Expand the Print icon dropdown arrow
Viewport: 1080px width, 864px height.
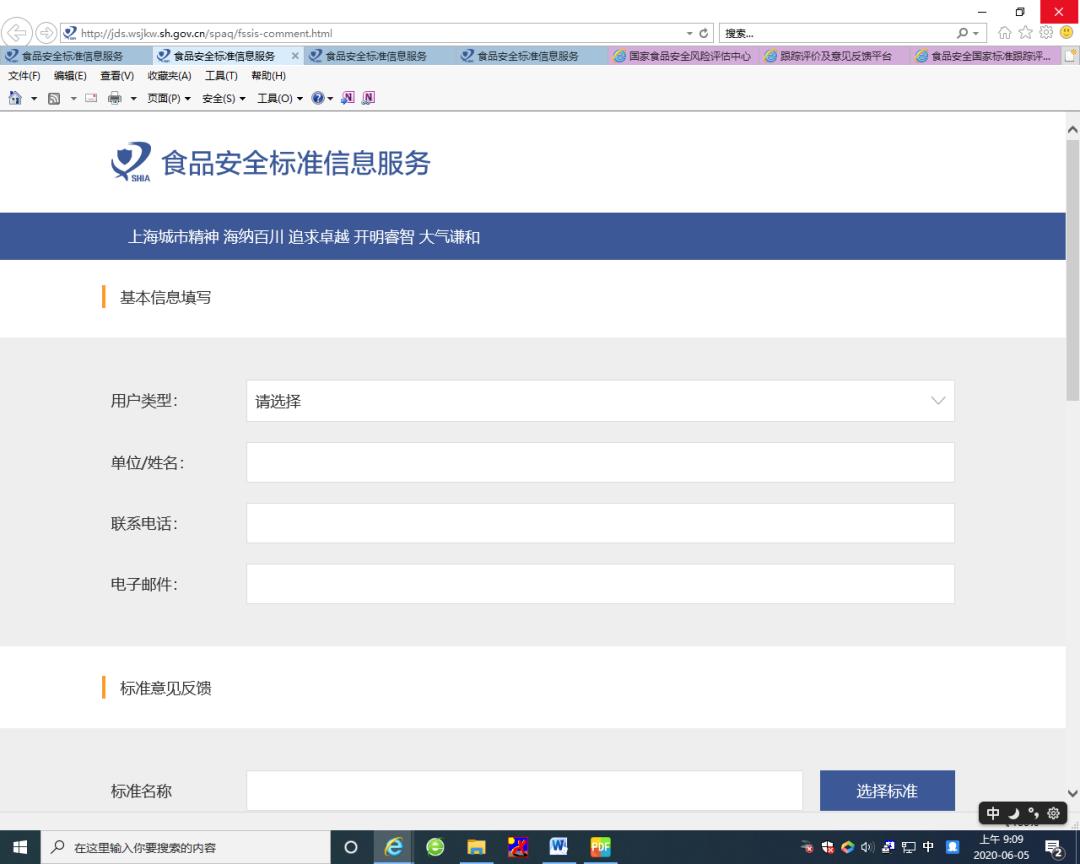134,99
